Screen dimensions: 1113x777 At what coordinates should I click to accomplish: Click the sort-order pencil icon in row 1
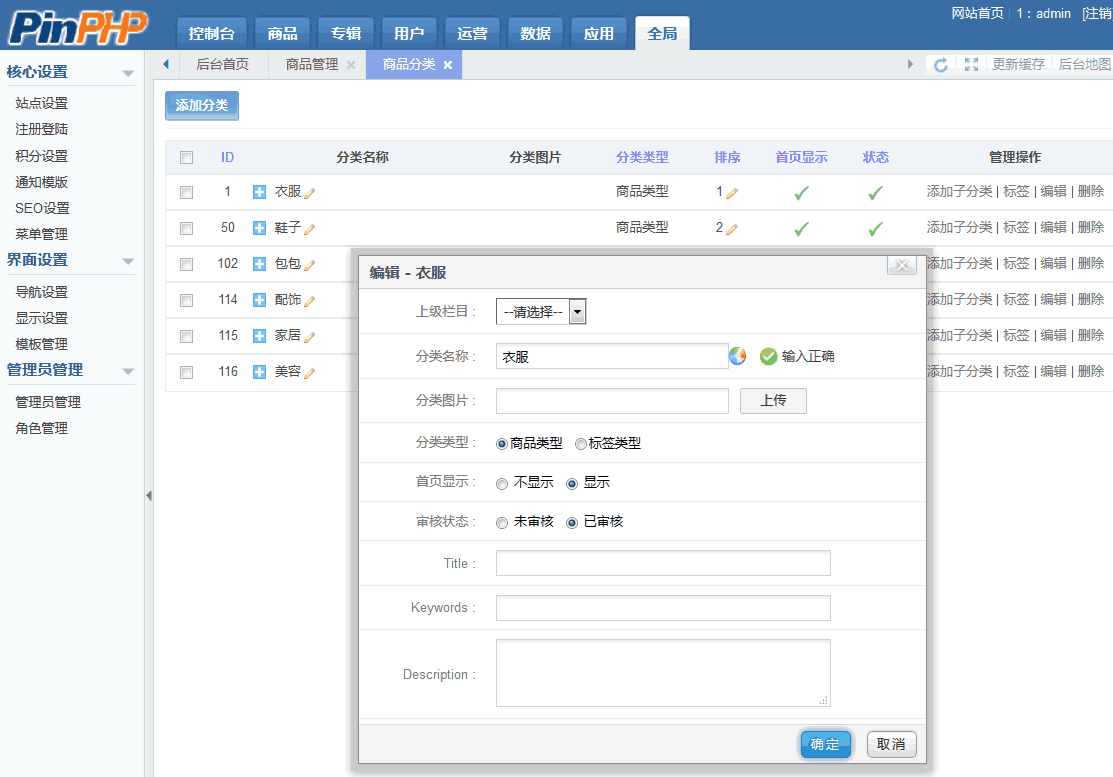(732, 193)
